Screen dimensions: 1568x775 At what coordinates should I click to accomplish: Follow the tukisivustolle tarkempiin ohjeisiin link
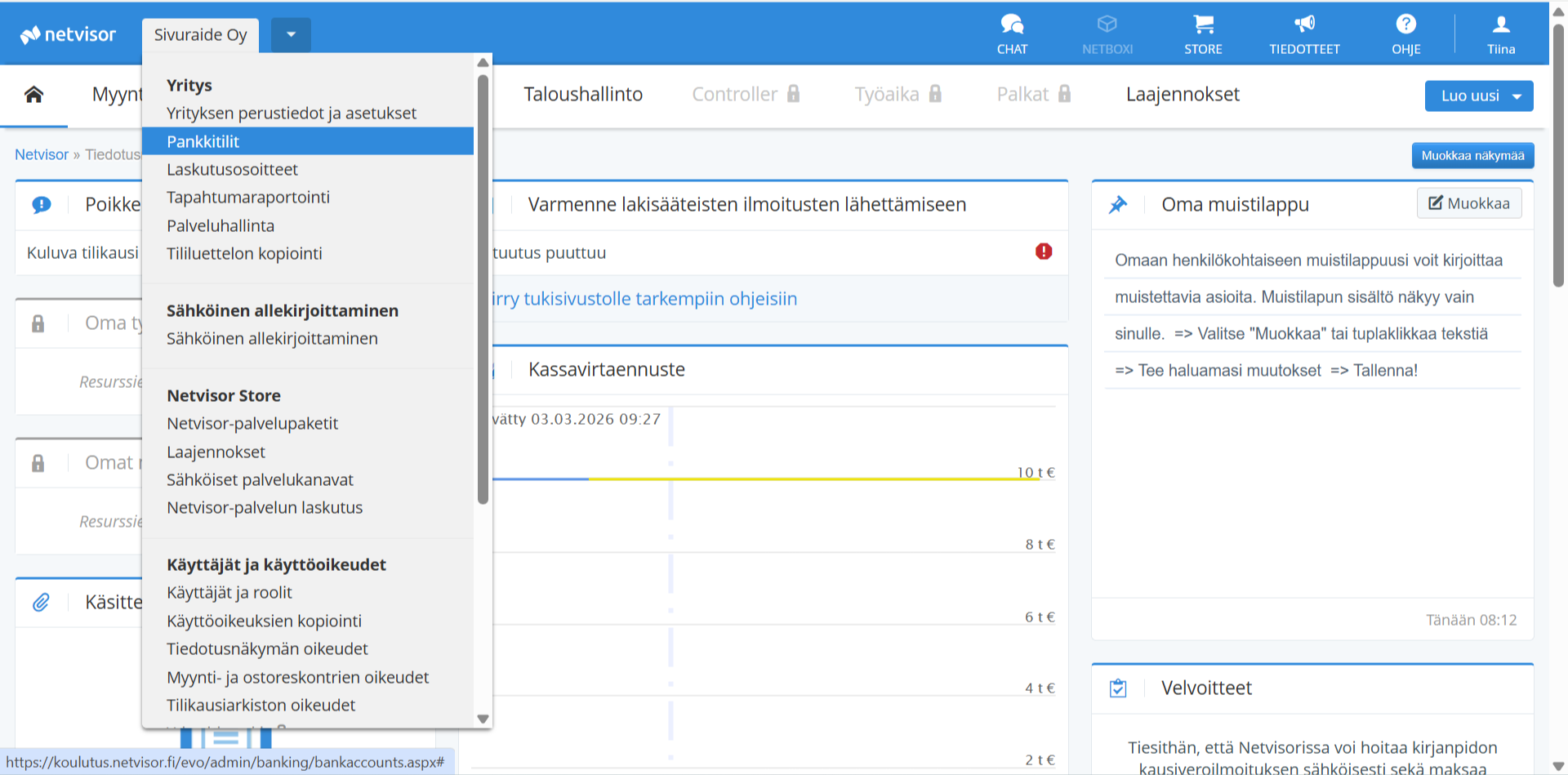[644, 299]
